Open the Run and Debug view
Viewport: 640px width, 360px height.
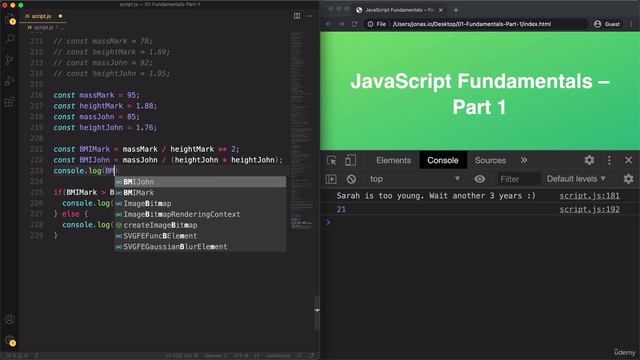(9, 80)
